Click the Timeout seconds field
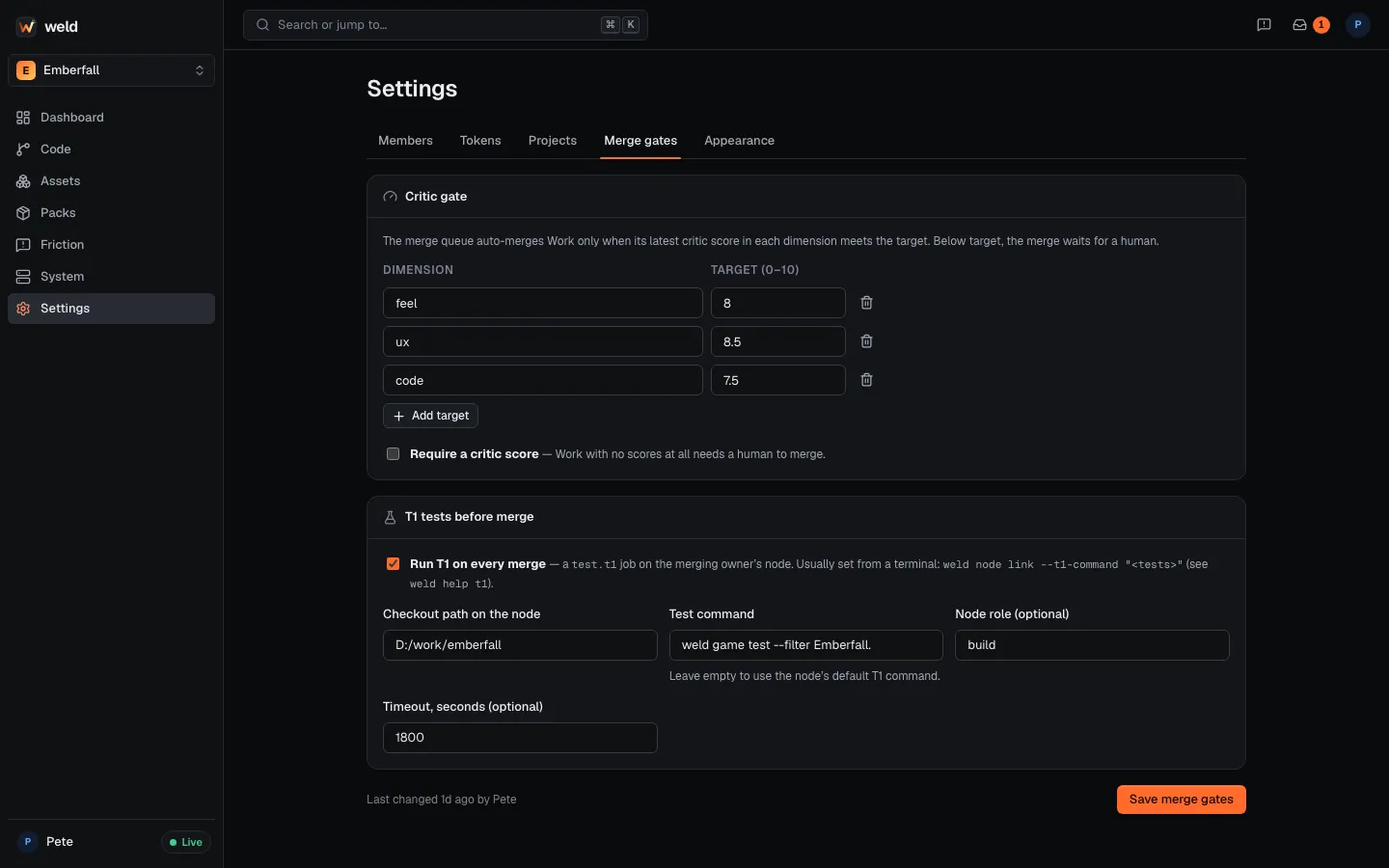Screen dimensions: 1389x868 tap(520, 738)
